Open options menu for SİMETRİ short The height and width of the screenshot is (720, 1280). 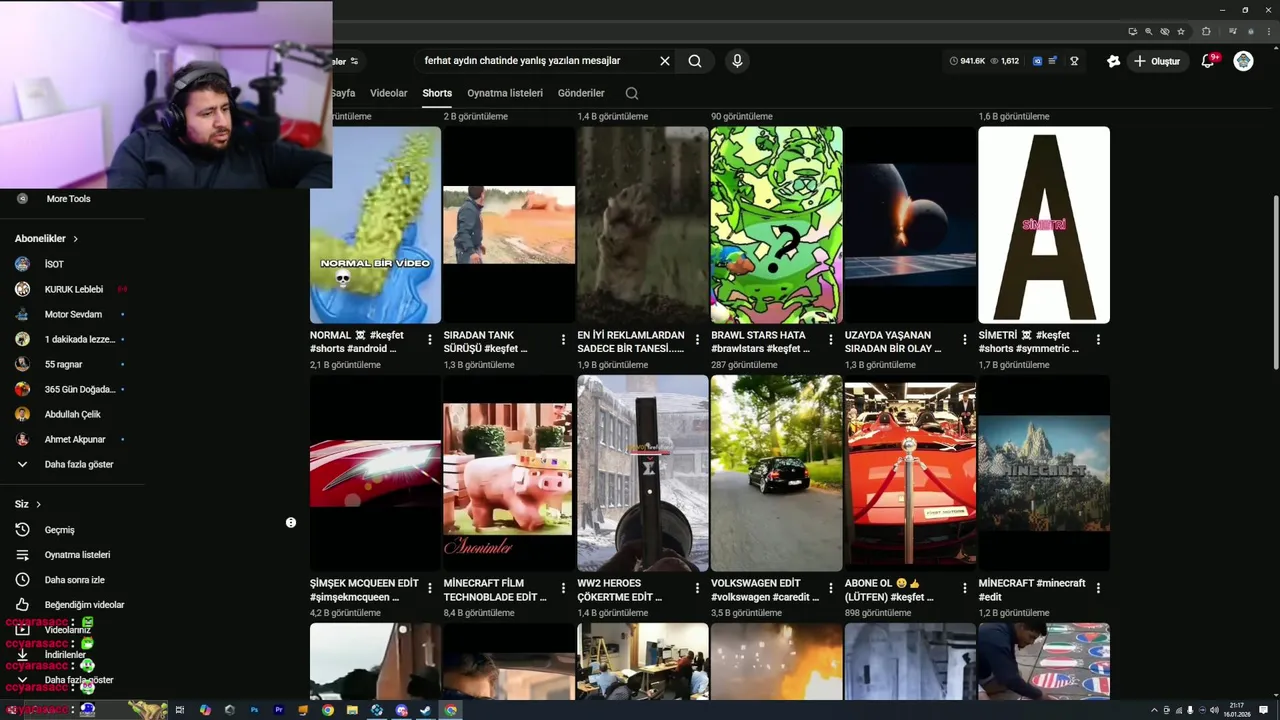1098,340
